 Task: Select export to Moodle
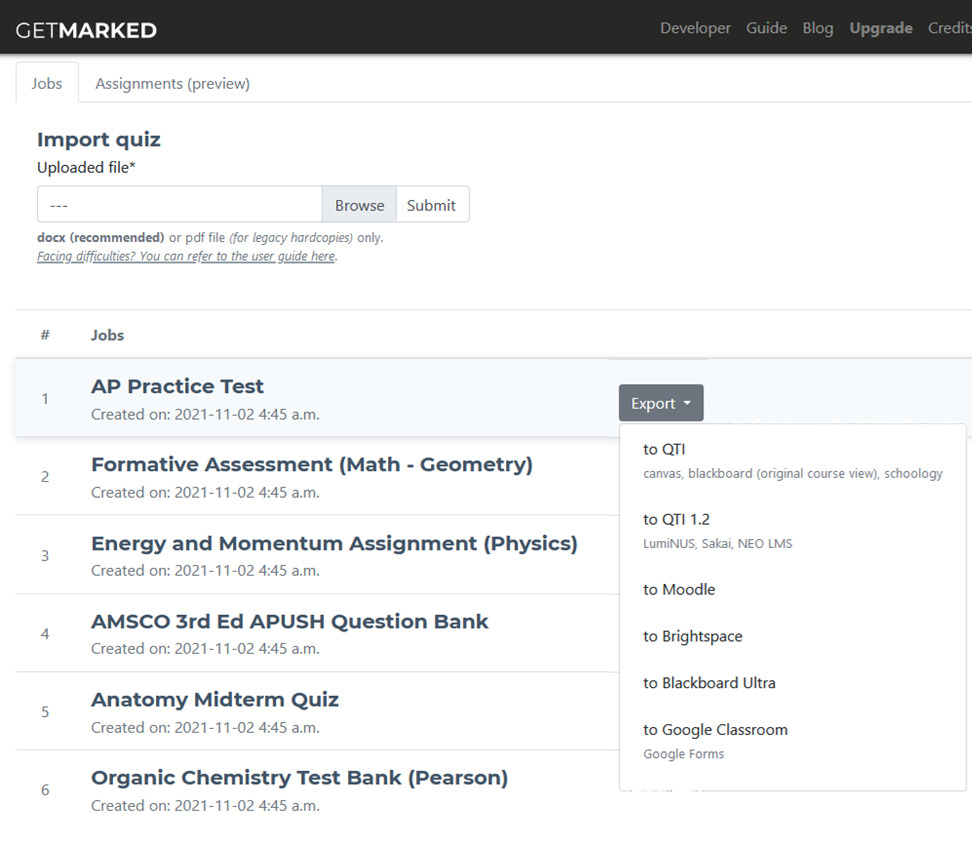[680, 590]
